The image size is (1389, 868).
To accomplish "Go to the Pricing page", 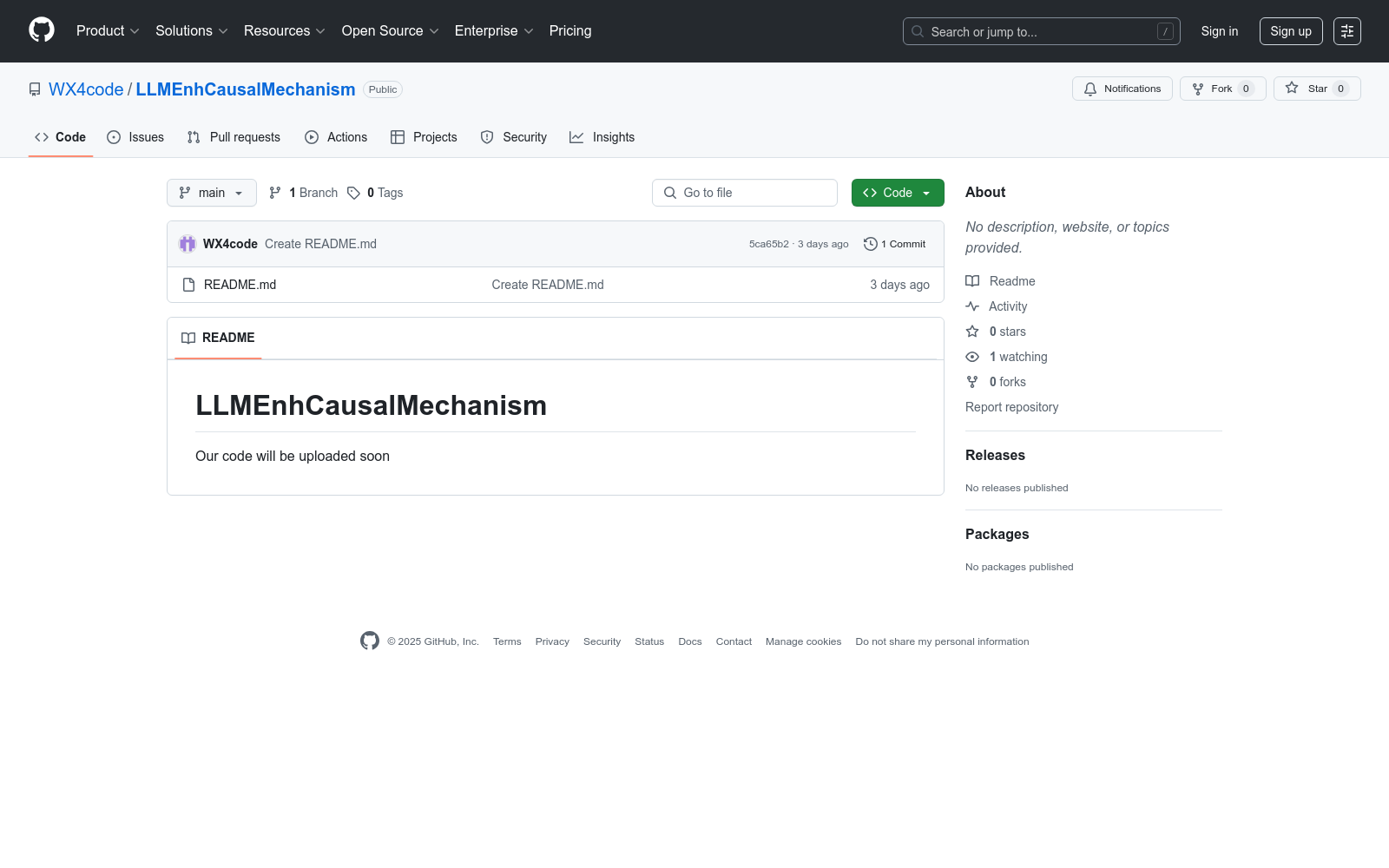I will coord(570,30).
